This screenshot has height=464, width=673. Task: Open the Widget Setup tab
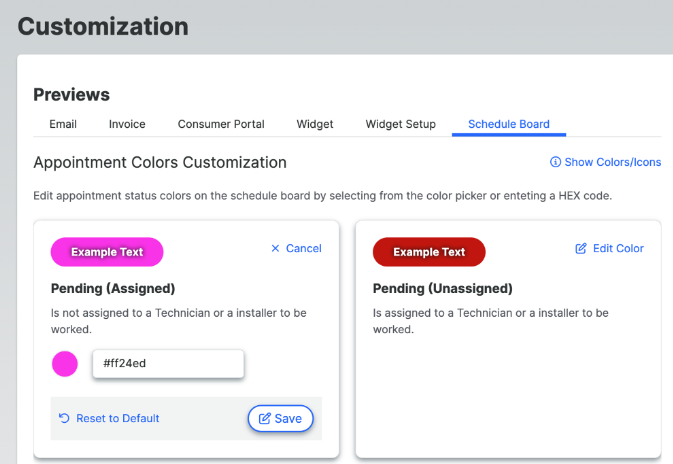click(400, 124)
